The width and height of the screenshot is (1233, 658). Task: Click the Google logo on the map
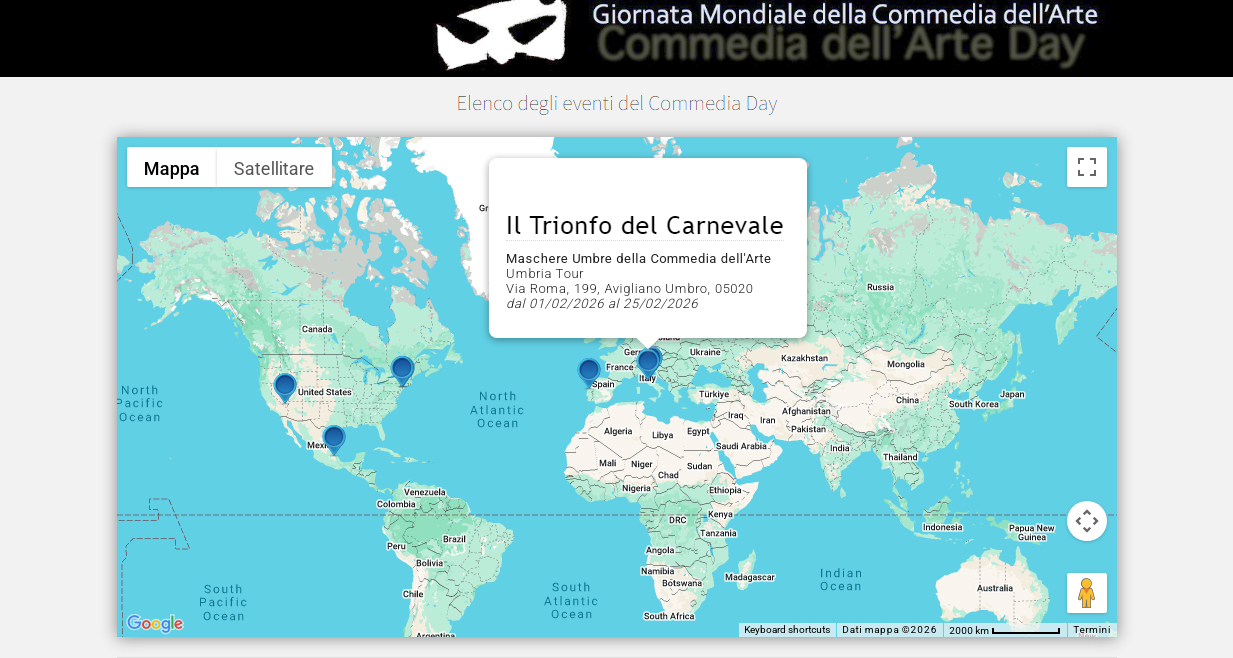pos(155,624)
